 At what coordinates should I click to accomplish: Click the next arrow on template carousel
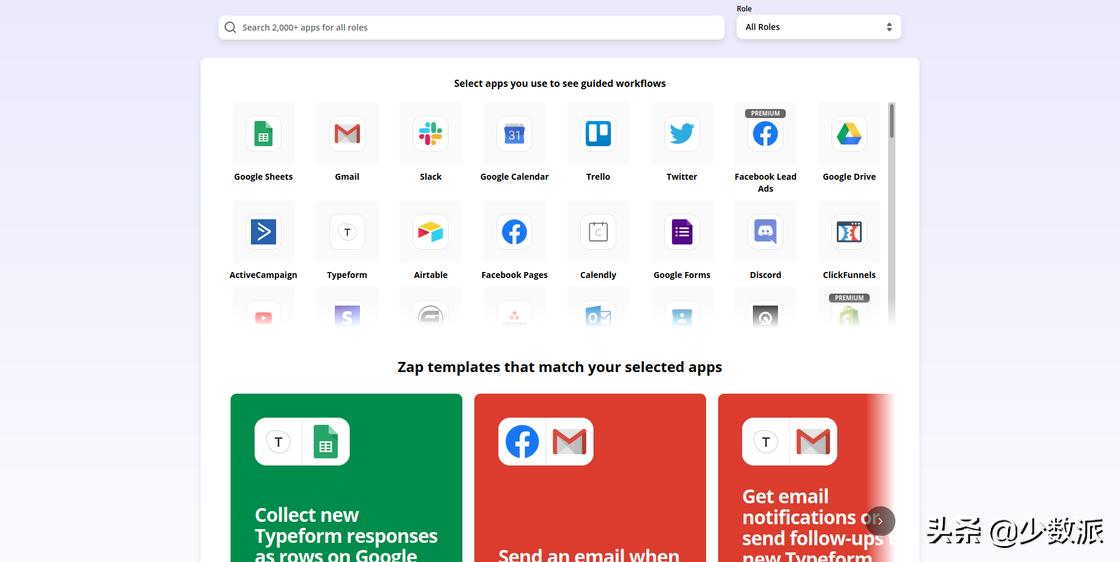pos(880,521)
